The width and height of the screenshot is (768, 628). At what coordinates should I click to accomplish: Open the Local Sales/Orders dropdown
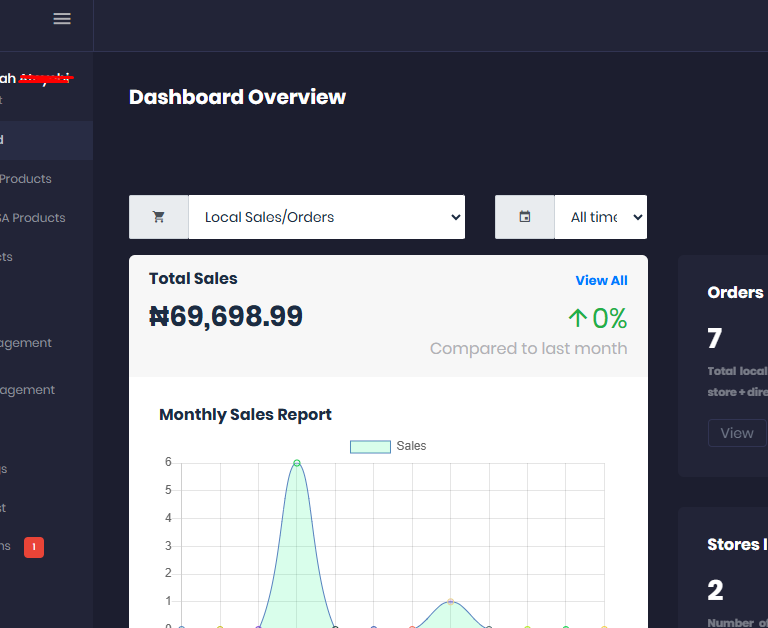[x=326, y=217]
